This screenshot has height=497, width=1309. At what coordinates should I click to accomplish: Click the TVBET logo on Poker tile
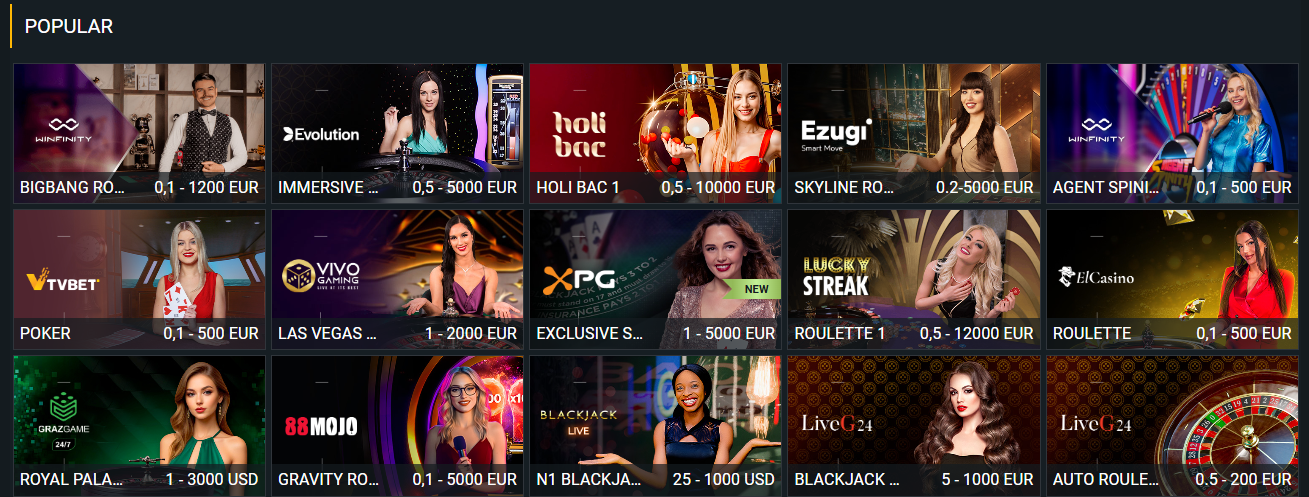tap(62, 282)
